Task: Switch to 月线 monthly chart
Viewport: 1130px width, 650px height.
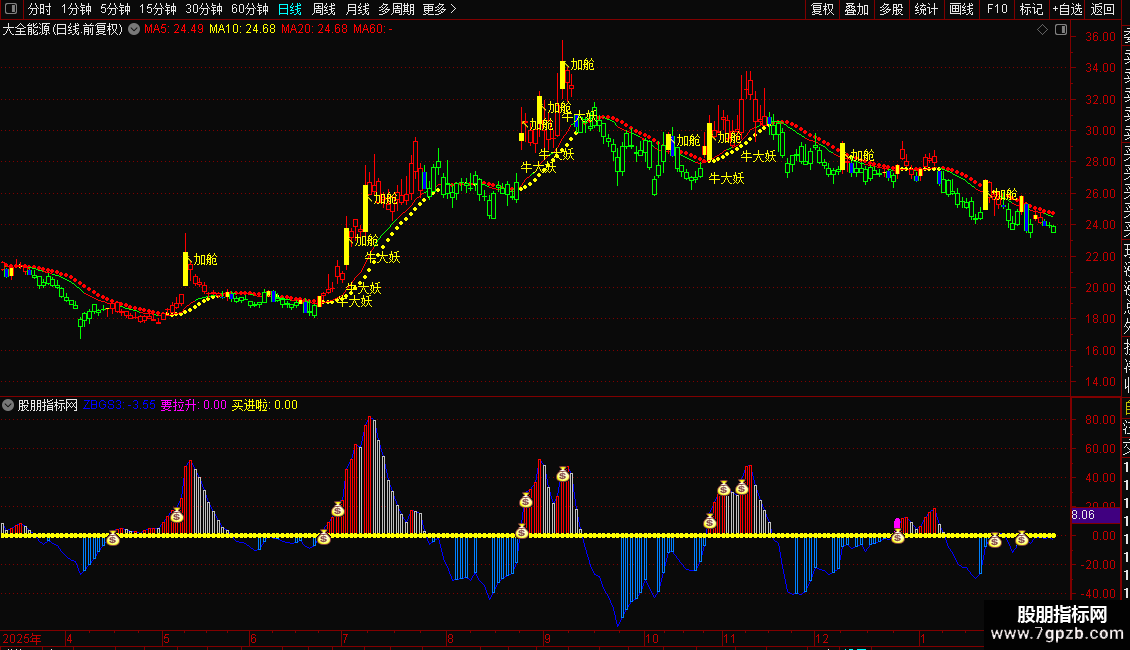Action: click(357, 9)
